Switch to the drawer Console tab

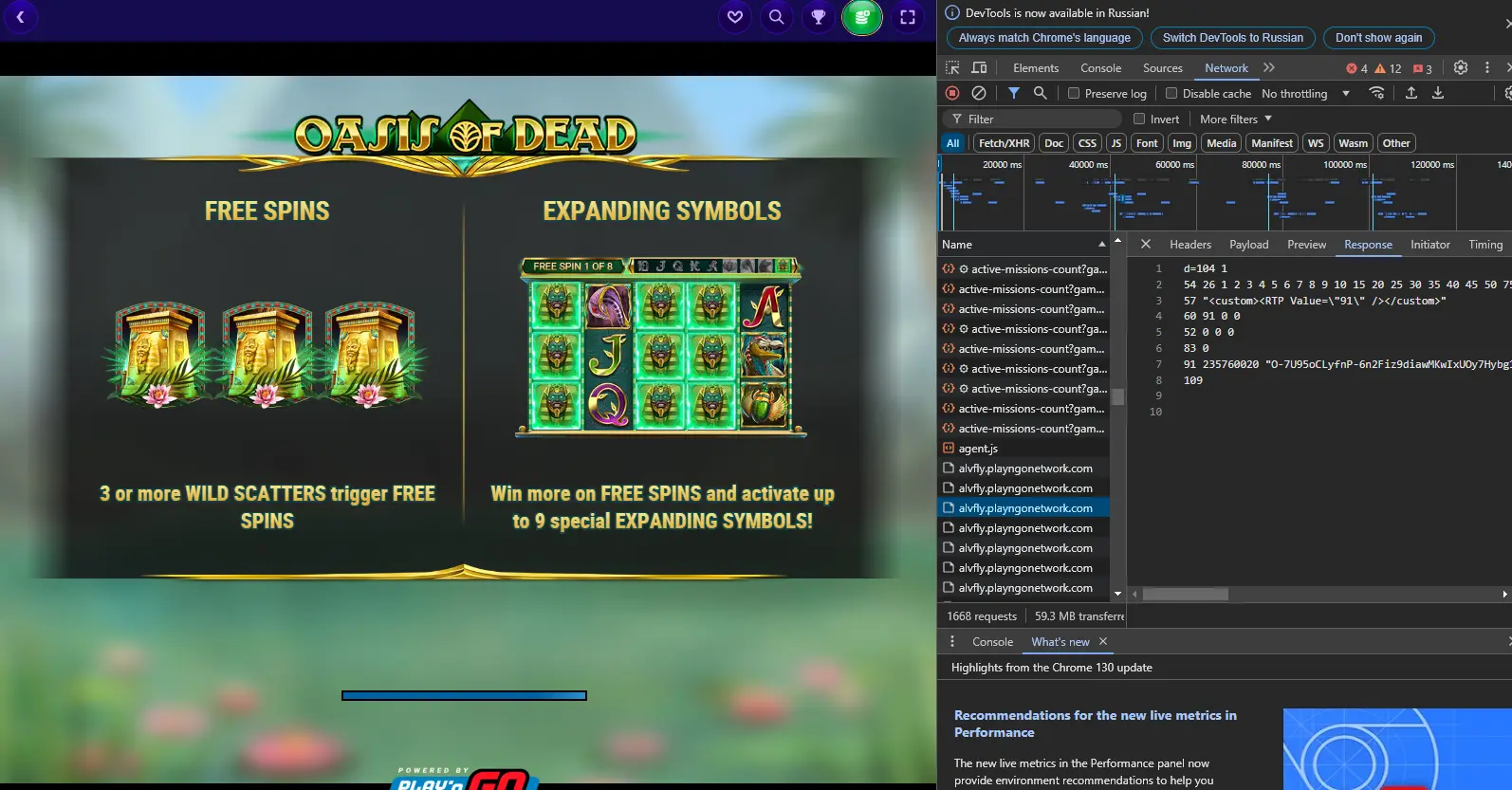click(x=993, y=642)
